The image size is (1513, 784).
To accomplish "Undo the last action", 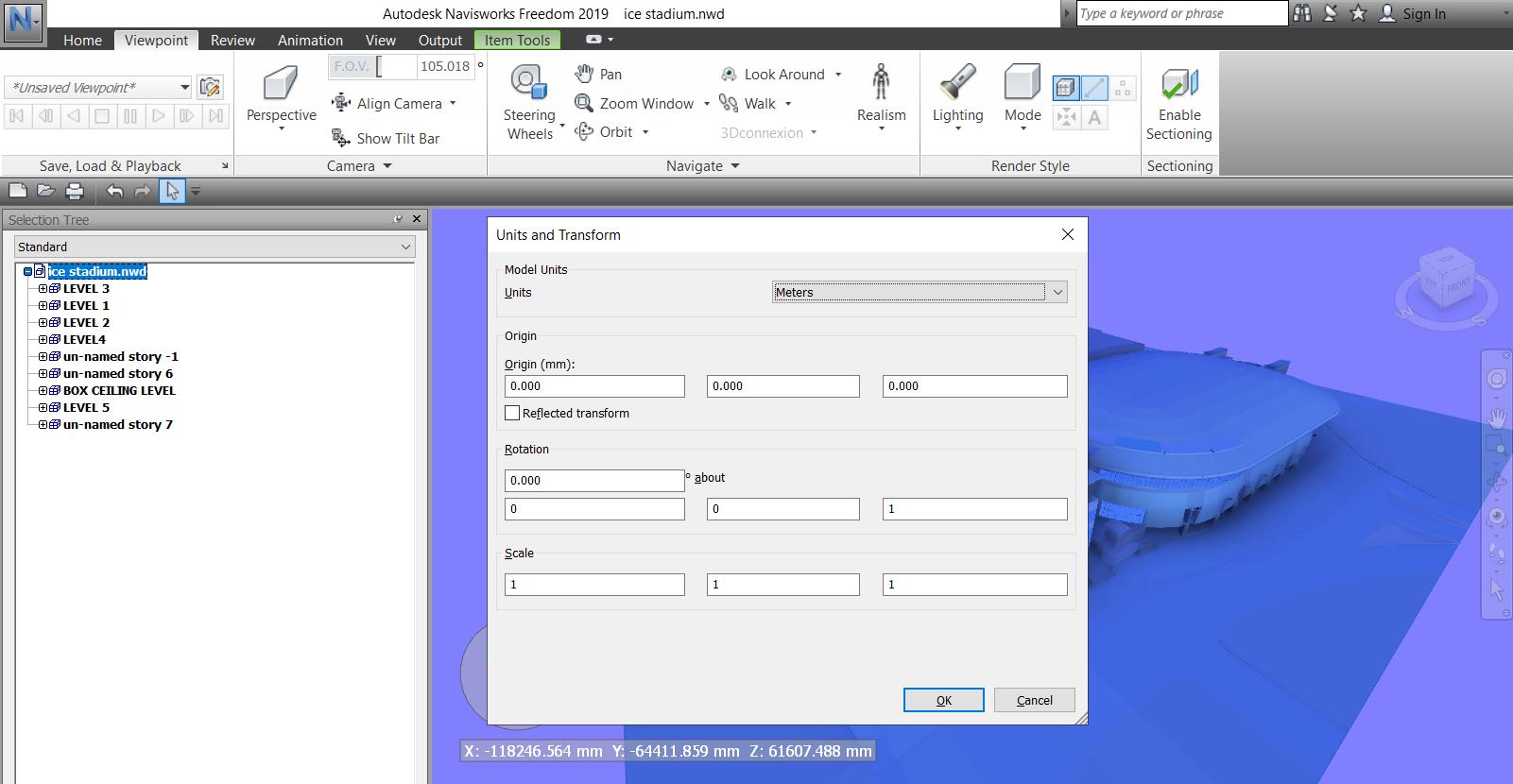I will click(x=114, y=191).
